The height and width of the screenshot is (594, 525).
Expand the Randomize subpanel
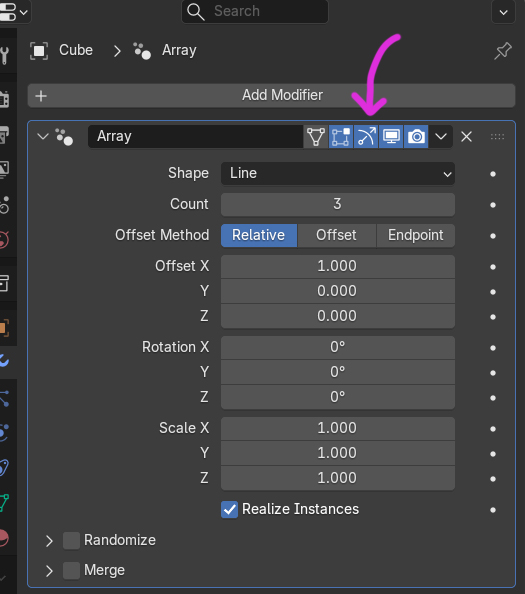(x=49, y=541)
